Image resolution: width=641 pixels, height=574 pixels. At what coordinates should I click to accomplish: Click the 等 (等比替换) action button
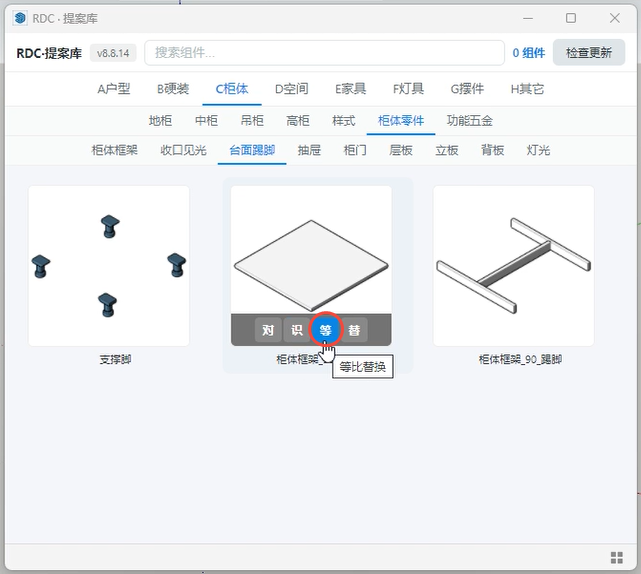pos(325,330)
